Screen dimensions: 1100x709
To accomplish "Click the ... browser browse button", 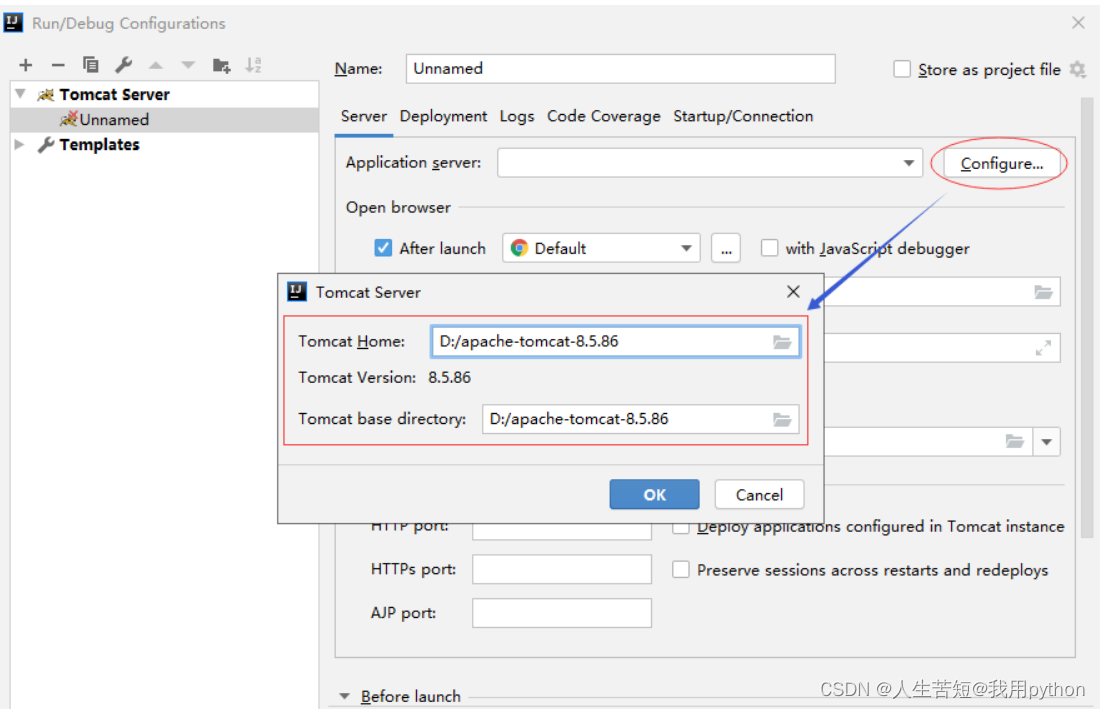I will [726, 248].
